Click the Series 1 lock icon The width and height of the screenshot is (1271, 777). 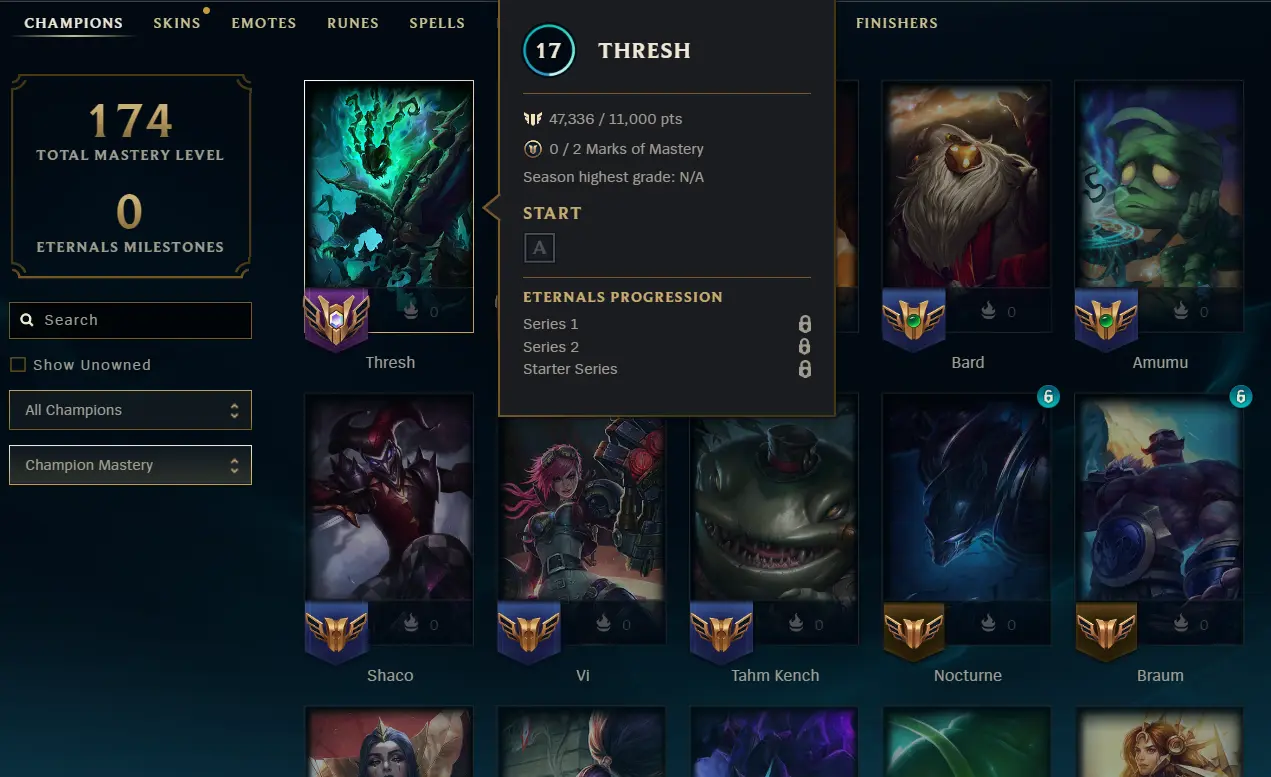coord(804,324)
